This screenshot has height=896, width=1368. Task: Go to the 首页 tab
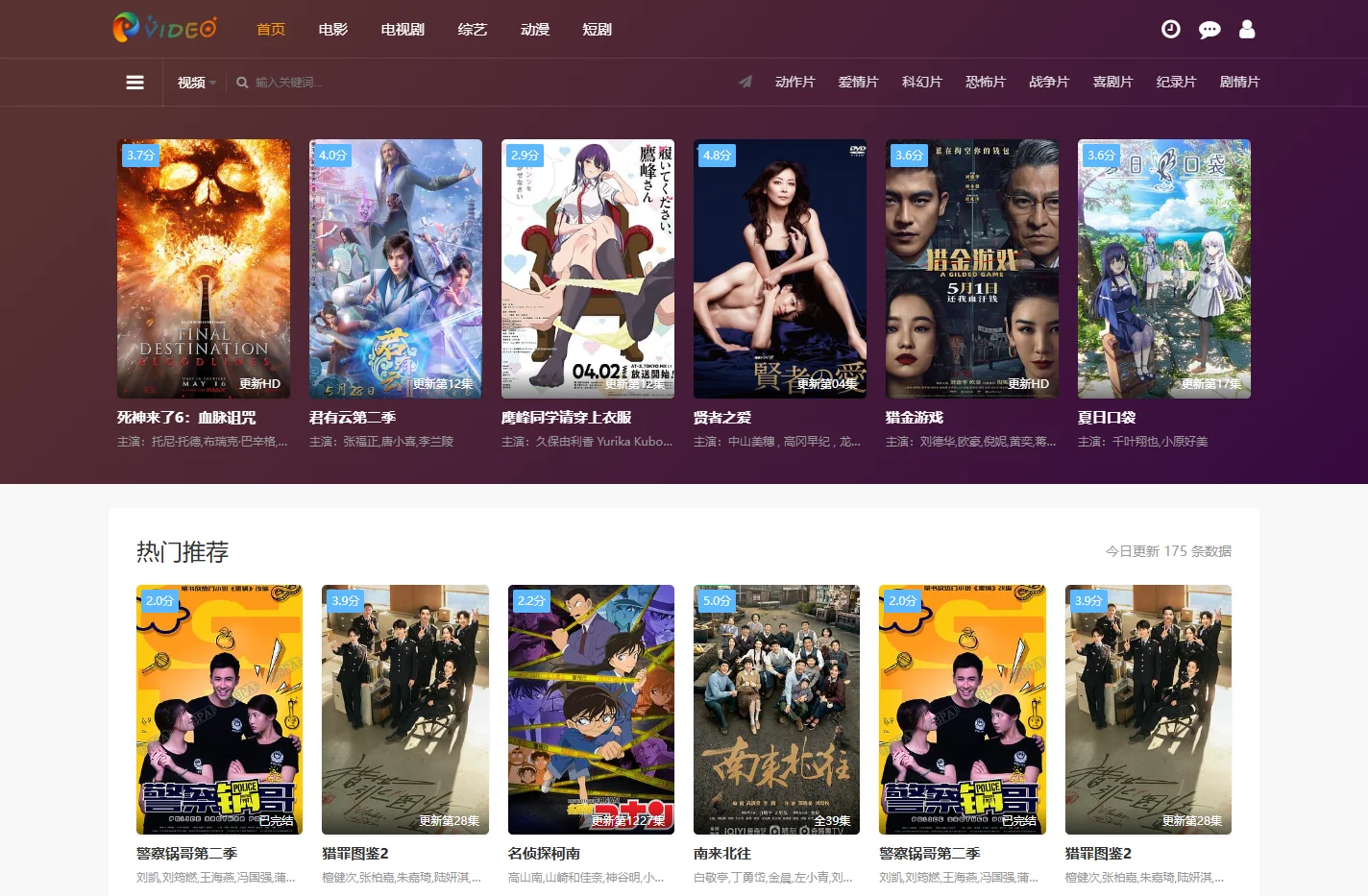[x=271, y=30]
